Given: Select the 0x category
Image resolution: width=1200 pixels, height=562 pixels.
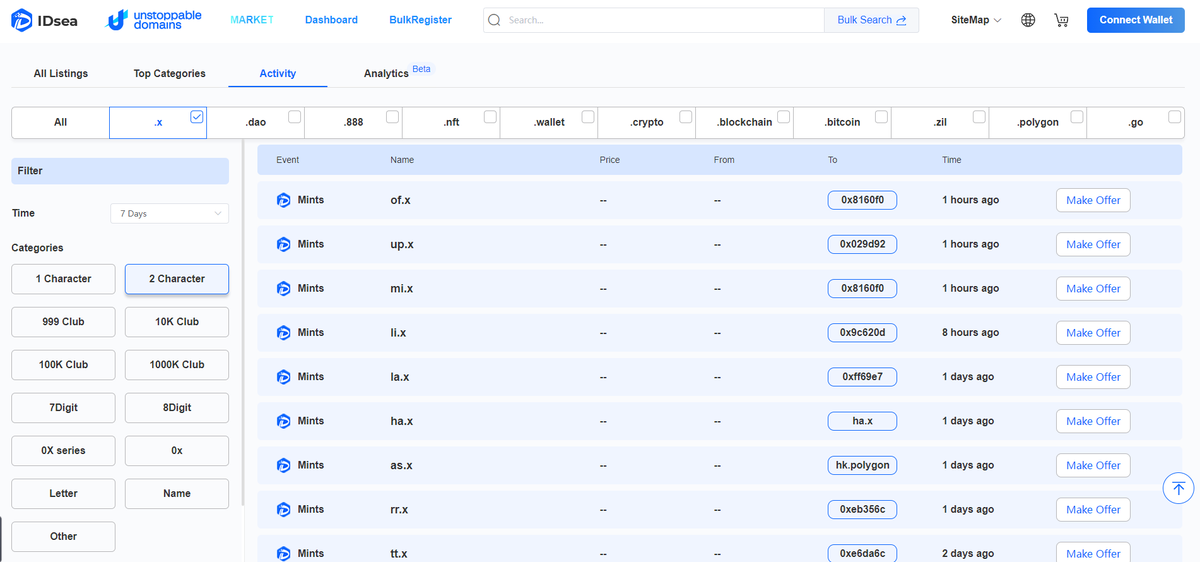Looking at the screenshot, I should 177,451.
